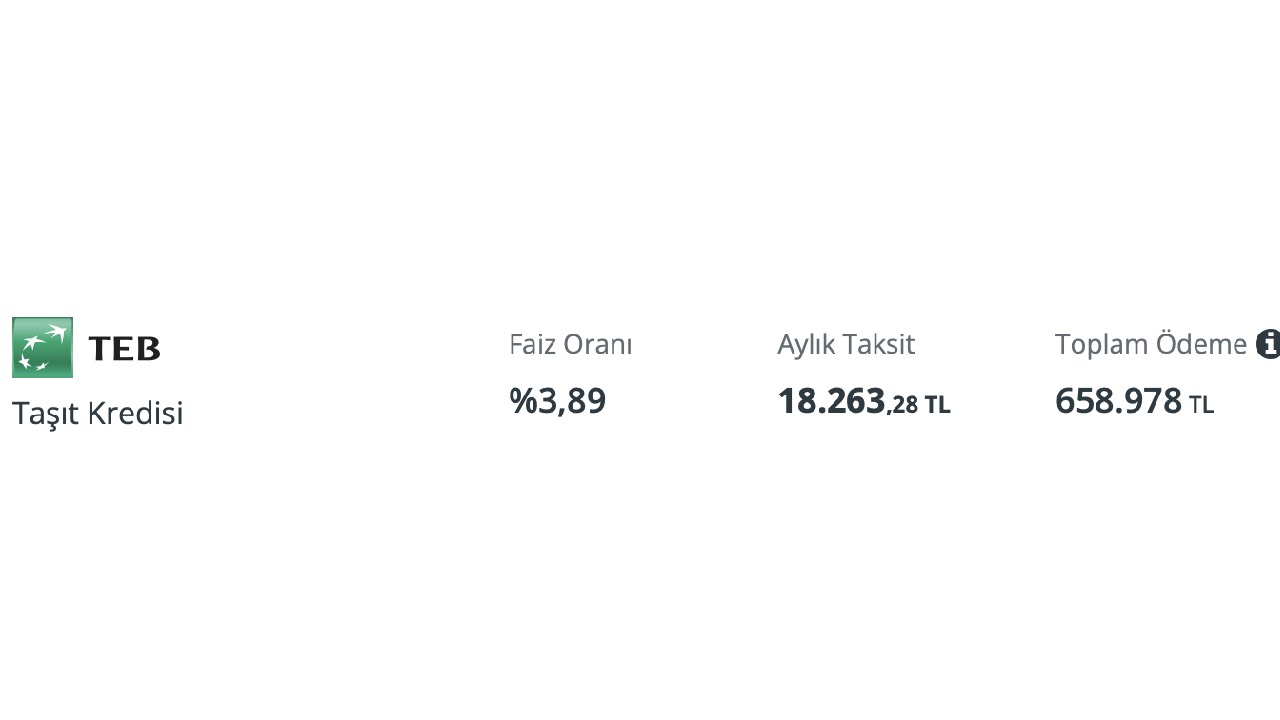Click the info icon beside Toplam Ödeme
The image size is (1280, 720).
click(x=1268, y=344)
